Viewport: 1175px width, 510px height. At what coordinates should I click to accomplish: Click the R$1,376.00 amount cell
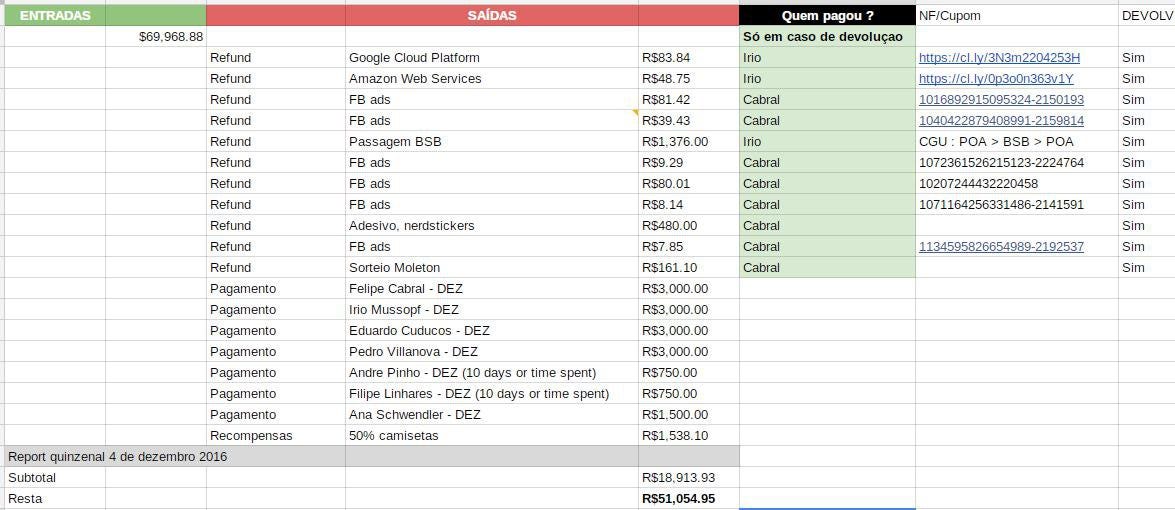[688, 142]
